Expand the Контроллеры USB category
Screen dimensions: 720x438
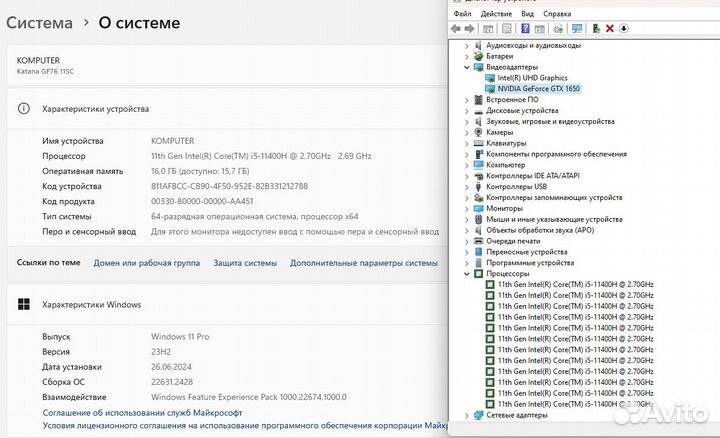(x=467, y=186)
